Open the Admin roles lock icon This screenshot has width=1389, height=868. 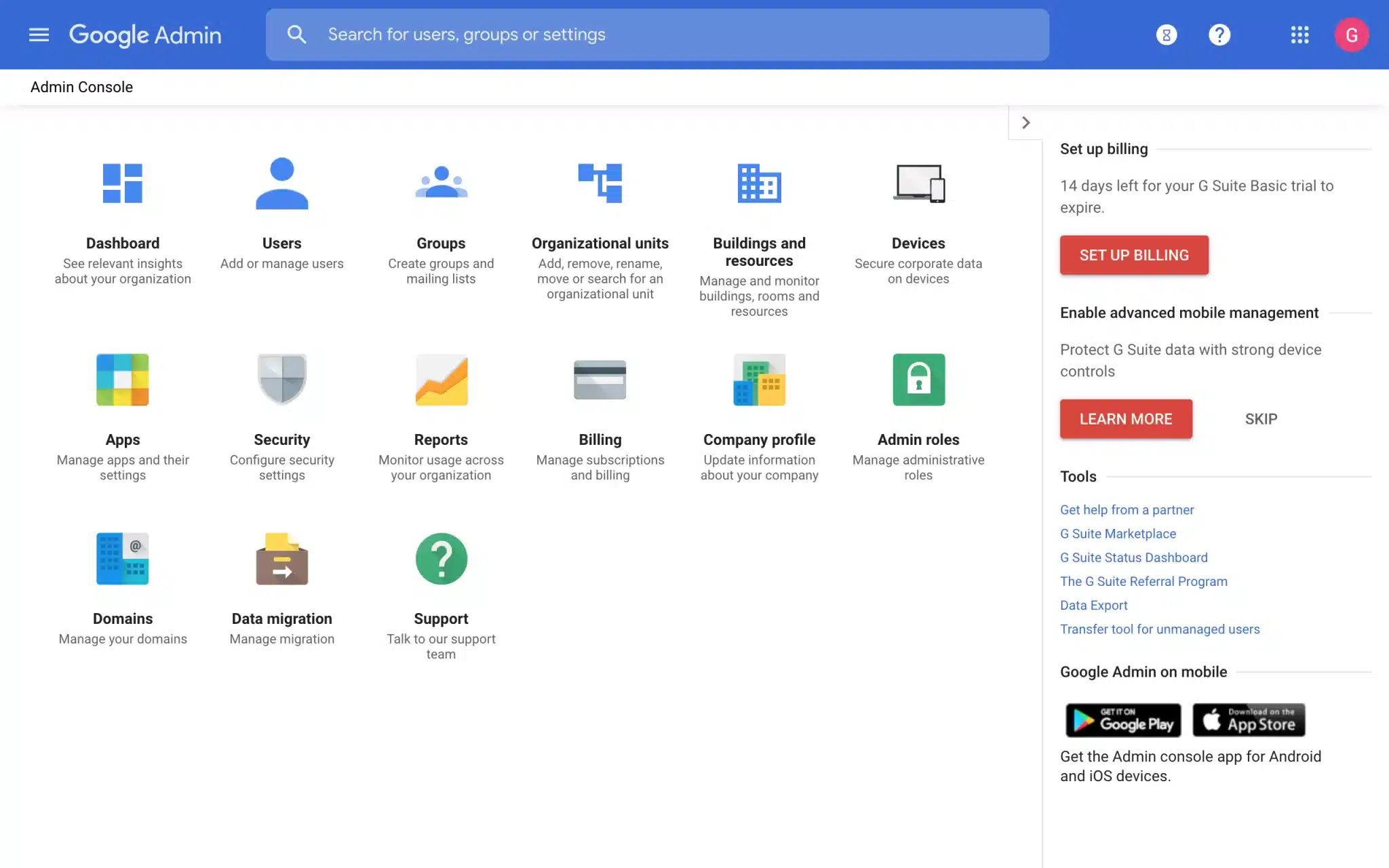(918, 379)
